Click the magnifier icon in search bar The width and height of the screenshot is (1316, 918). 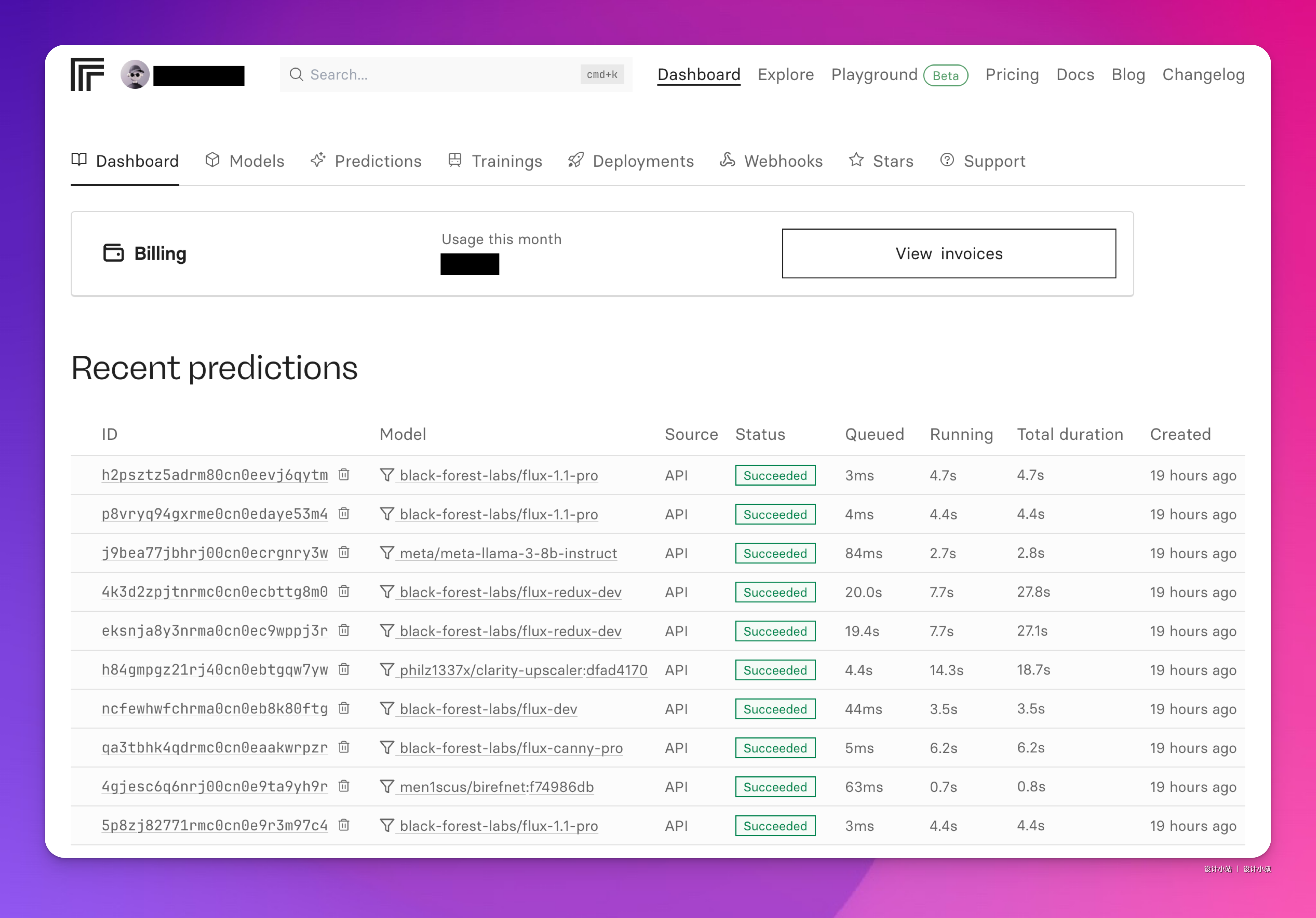(296, 75)
